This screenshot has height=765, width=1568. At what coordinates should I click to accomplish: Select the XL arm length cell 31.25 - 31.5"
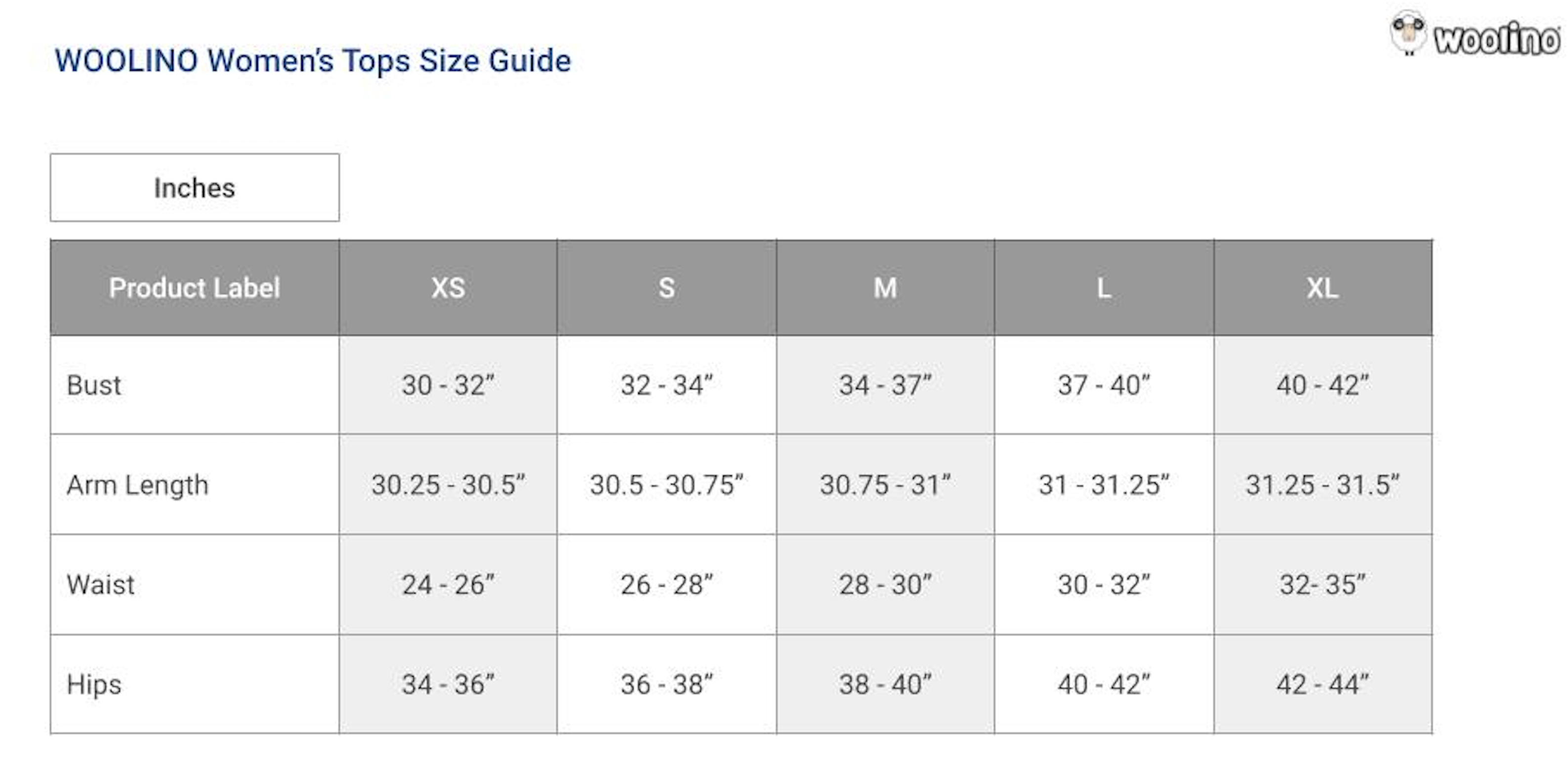coord(1322,485)
